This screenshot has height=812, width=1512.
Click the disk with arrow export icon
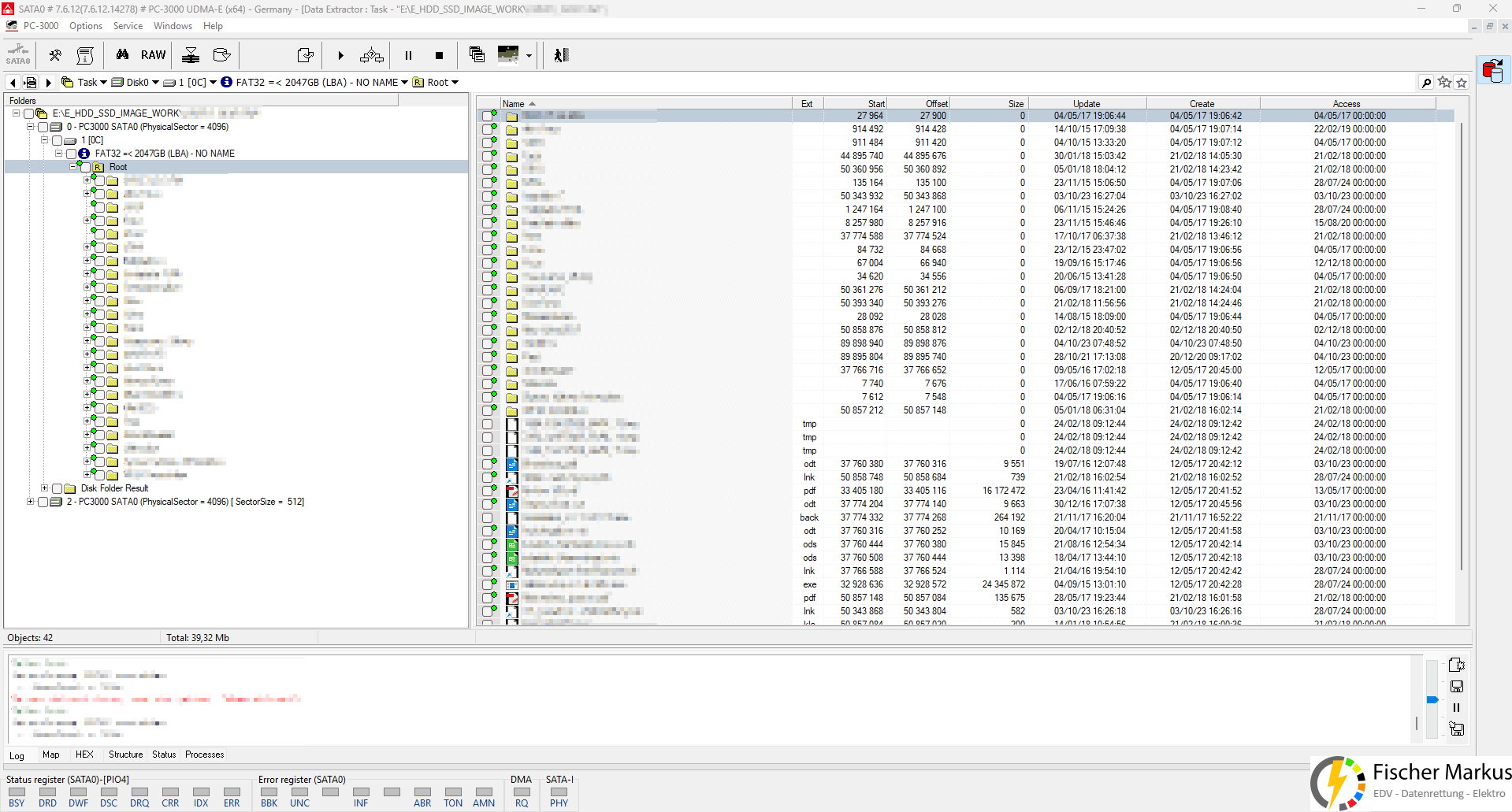coord(222,55)
